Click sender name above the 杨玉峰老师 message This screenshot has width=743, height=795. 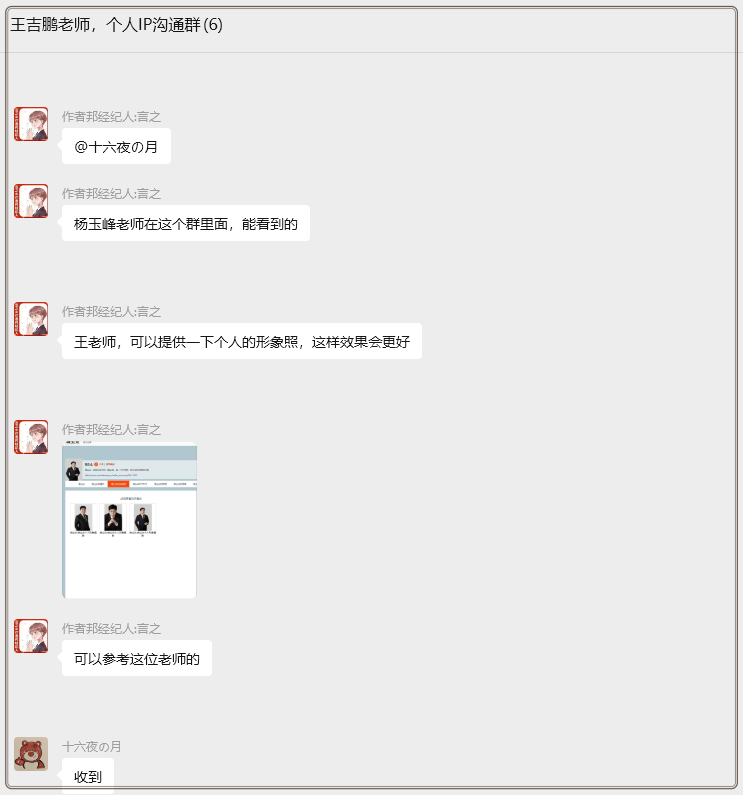[x=112, y=194]
